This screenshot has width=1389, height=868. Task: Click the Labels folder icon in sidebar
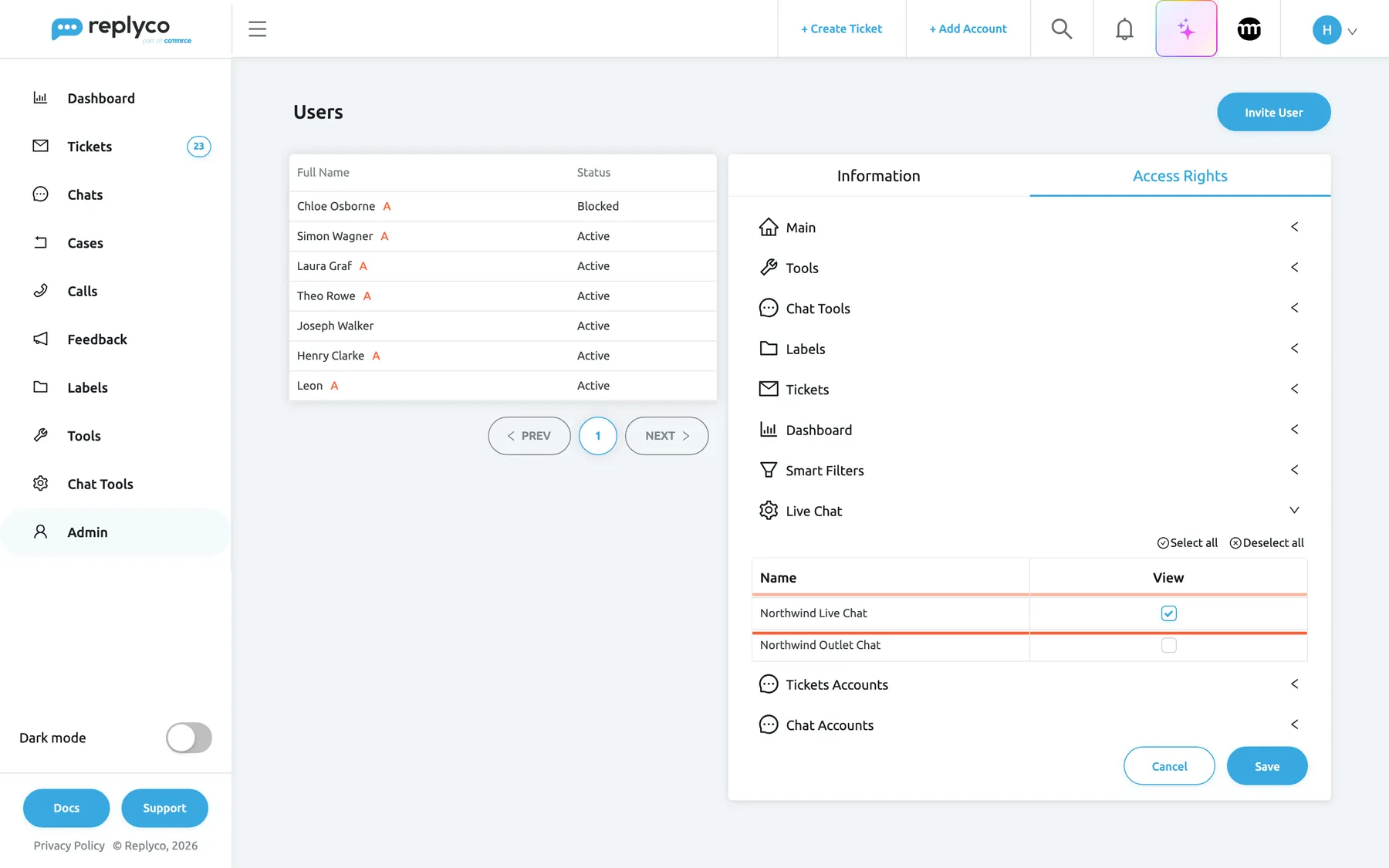[41, 387]
